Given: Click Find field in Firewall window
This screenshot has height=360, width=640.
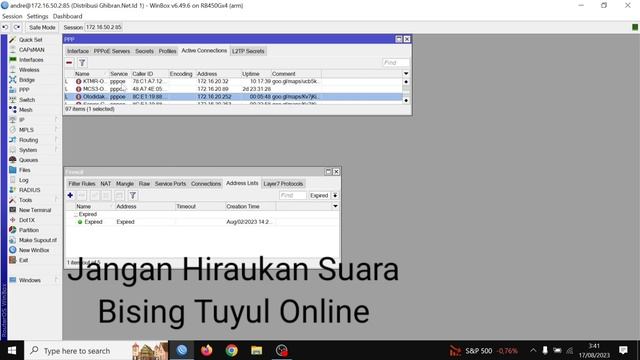Looking at the screenshot, I should [293, 196].
